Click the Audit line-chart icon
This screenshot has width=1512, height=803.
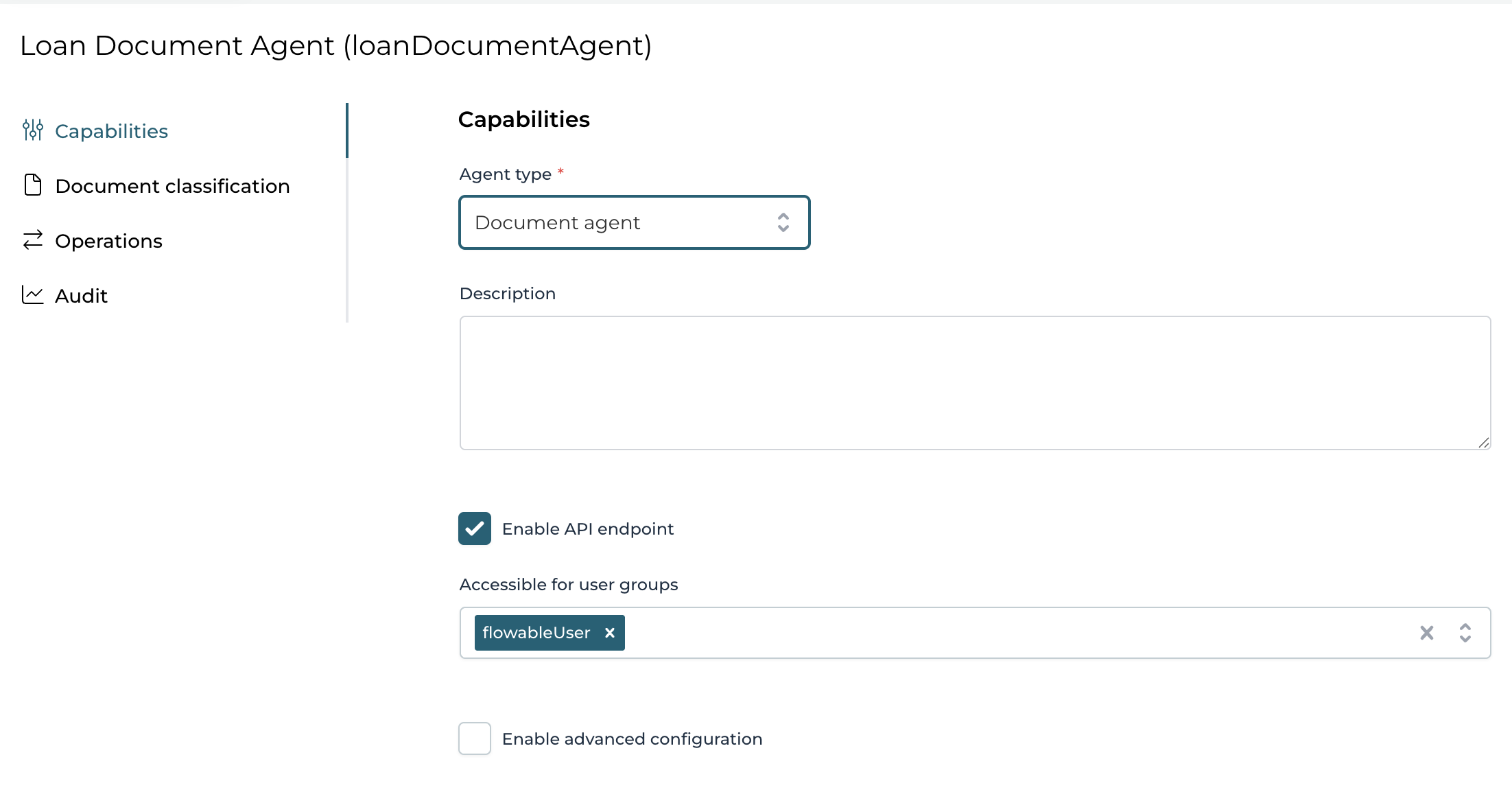tap(32, 295)
